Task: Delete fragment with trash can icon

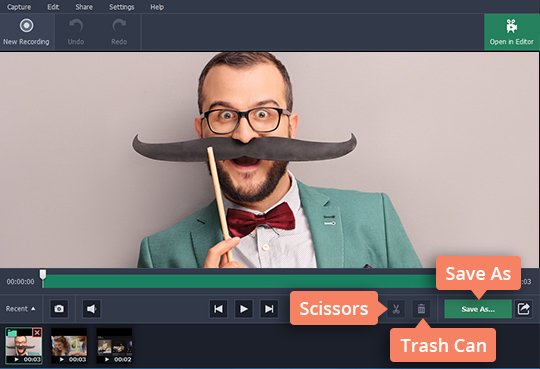Action: (x=421, y=309)
